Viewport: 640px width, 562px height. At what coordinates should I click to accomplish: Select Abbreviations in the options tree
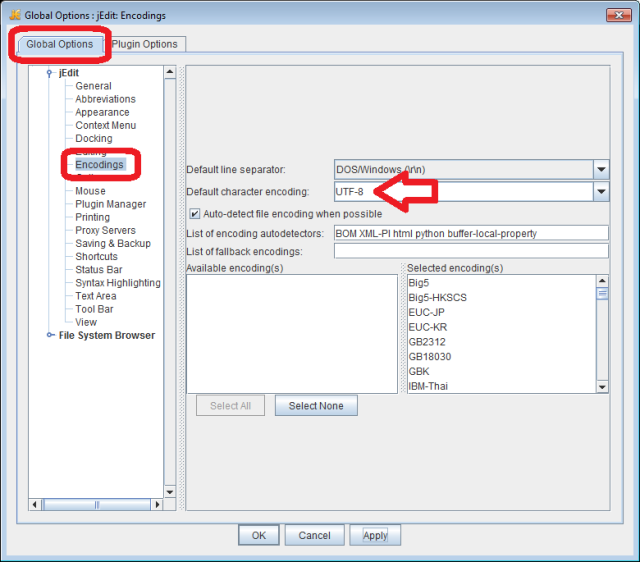point(105,99)
